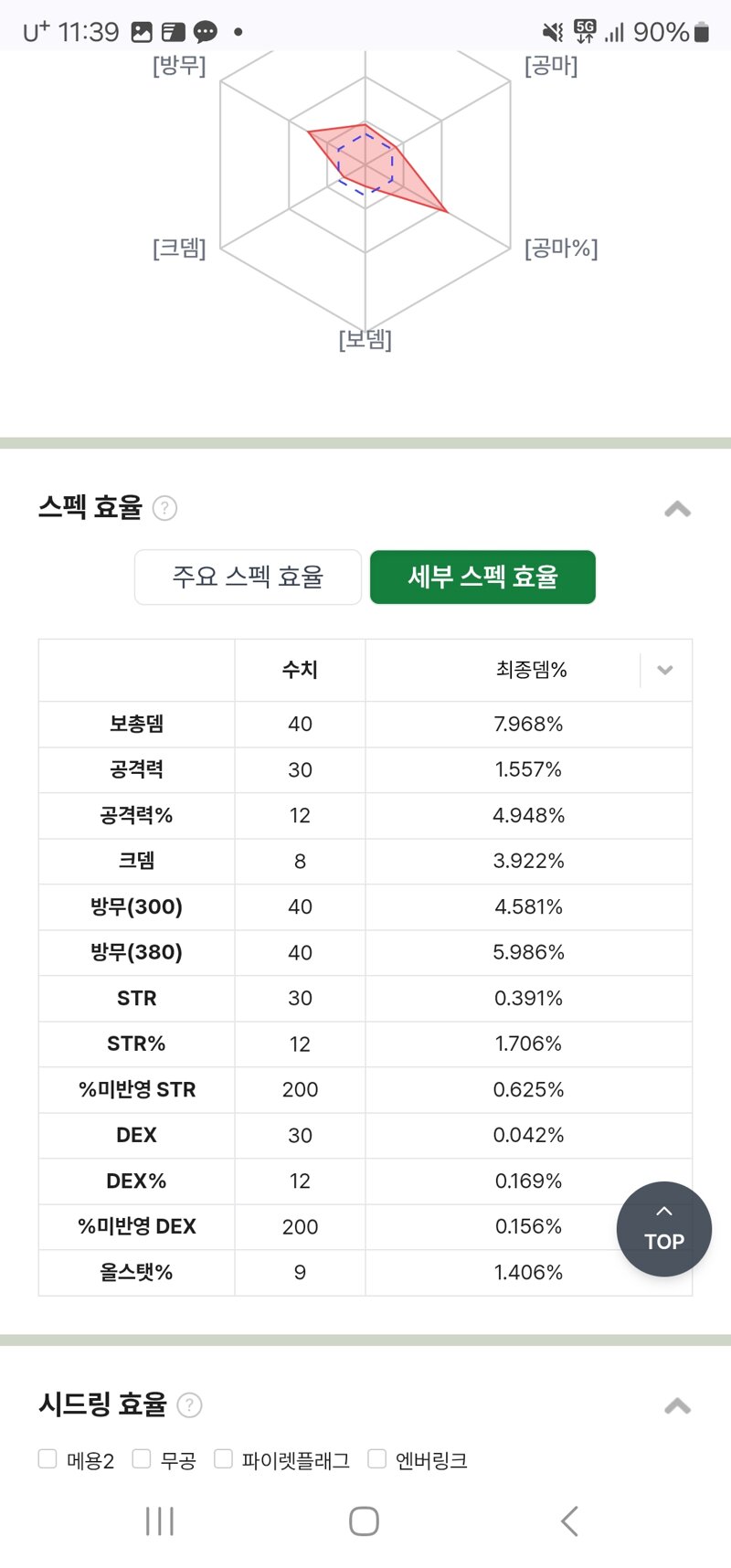Collapse the 시드링 효율 section
The width and height of the screenshot is (731, 1568).
click(677, 1406)
